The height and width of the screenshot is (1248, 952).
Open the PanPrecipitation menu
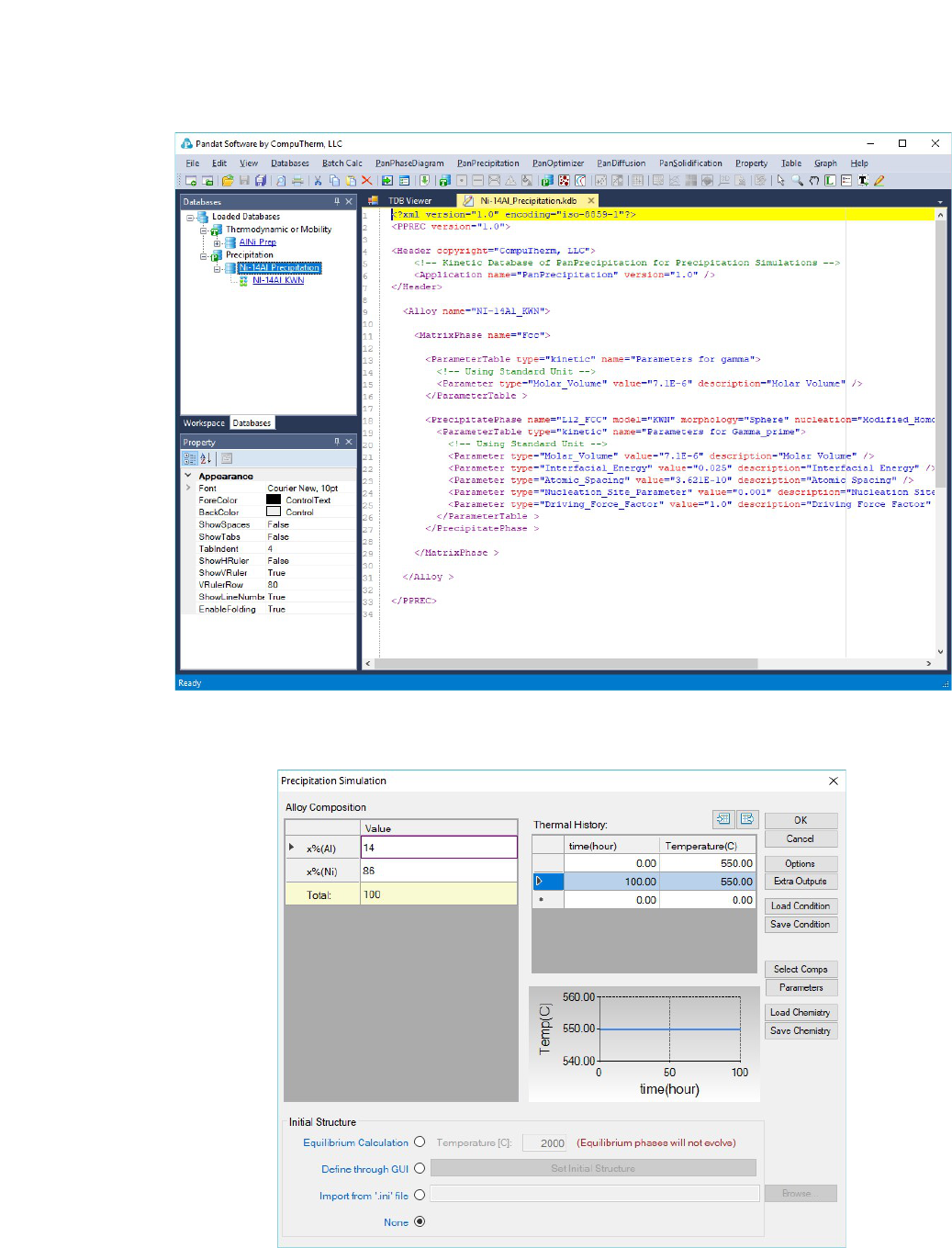pos(488,163)
